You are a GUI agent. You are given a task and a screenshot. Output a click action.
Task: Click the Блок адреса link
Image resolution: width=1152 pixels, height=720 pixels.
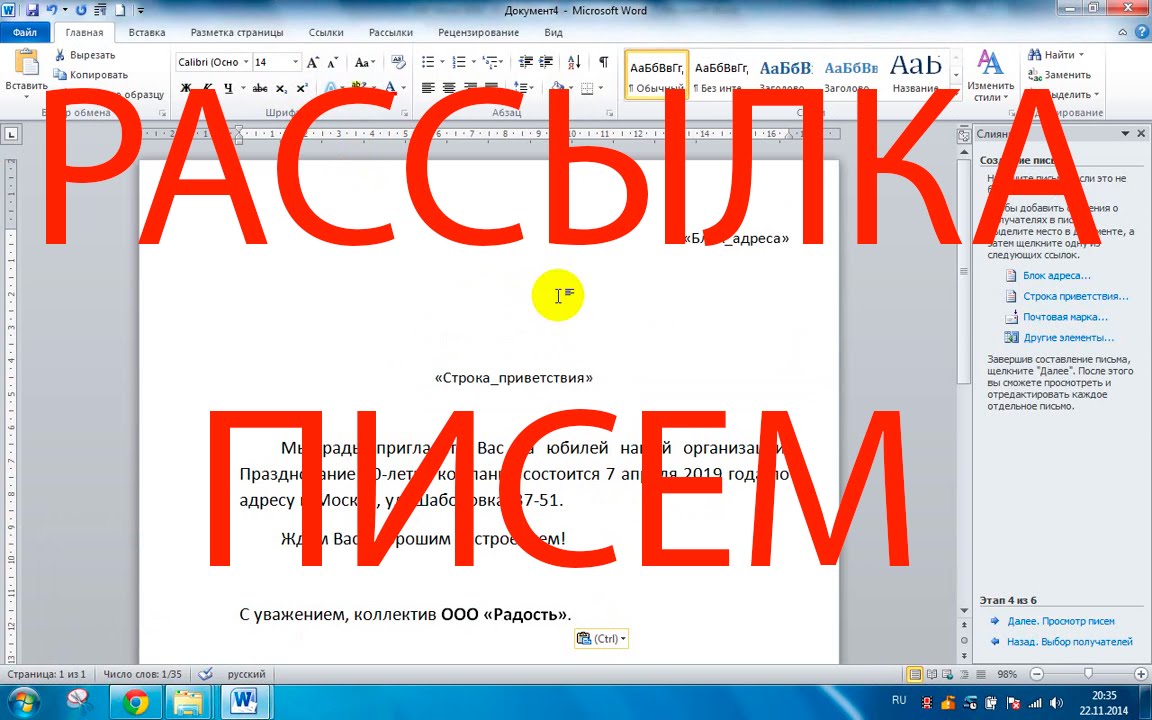(1056, 276)
